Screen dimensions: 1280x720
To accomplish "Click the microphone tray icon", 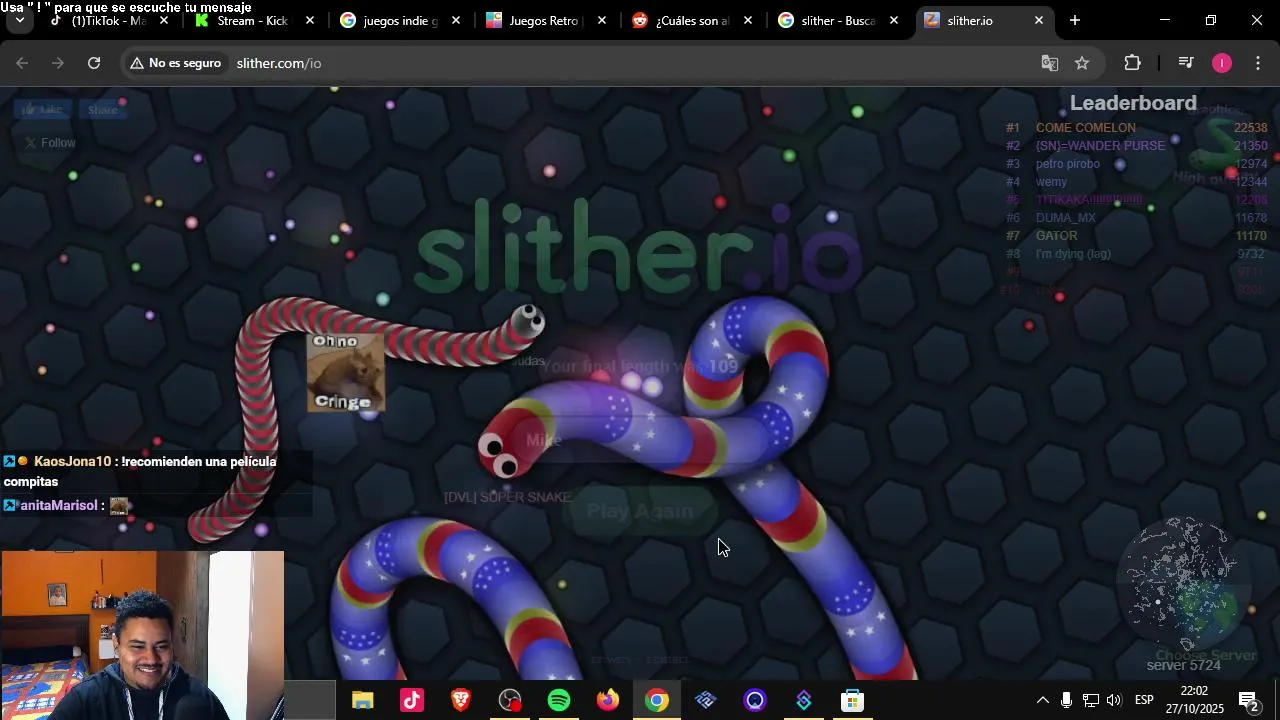I will (x=1066, y=700).
